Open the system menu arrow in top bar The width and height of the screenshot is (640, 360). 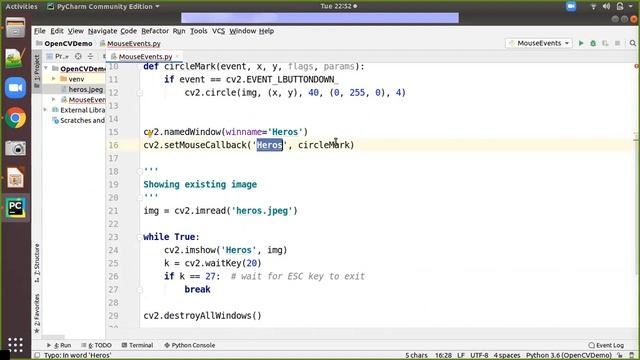pos(632,6)
